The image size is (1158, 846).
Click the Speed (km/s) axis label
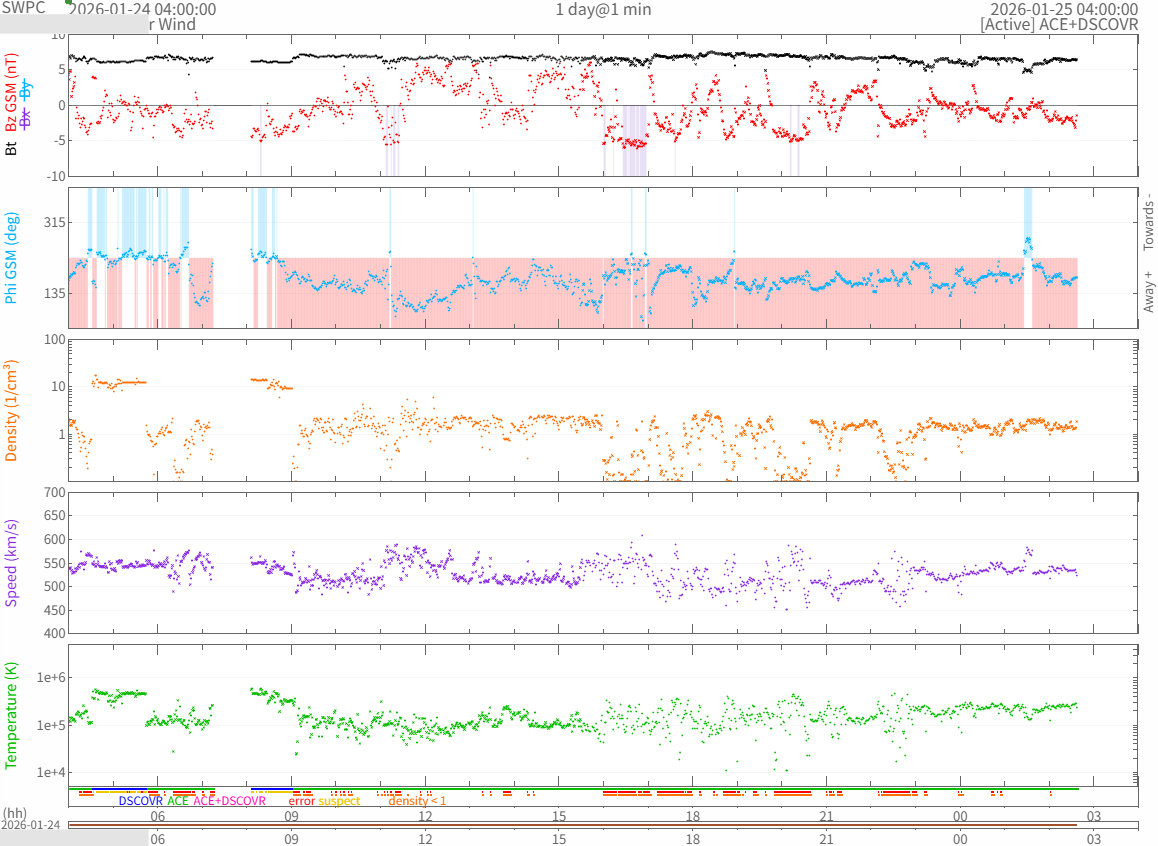pyautogui.click(x=12, y=563)
